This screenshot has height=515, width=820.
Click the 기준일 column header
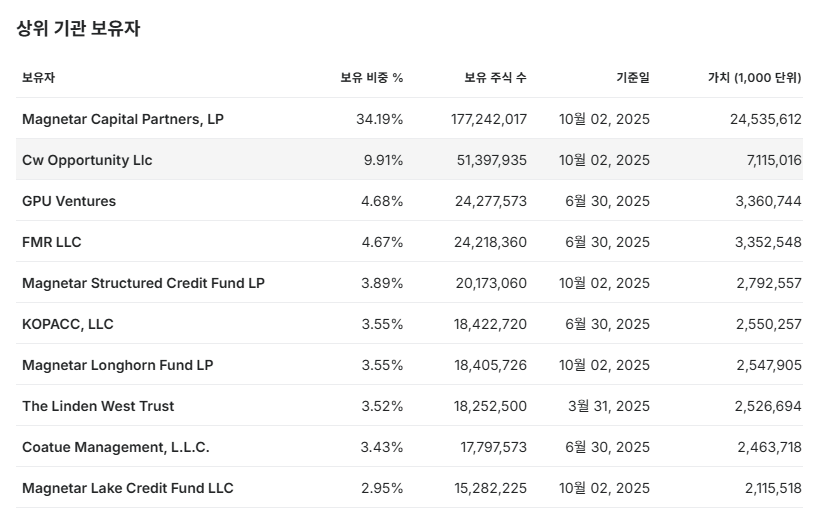coord(633,78)
